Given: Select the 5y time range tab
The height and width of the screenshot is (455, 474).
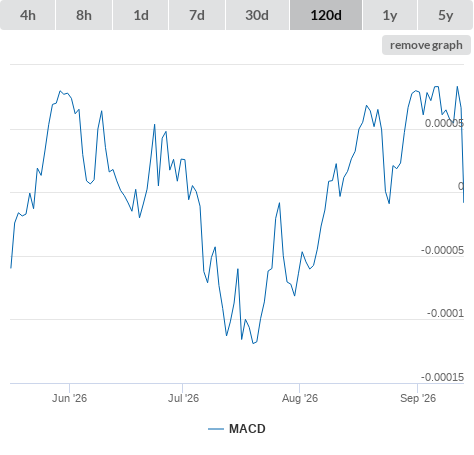Looking at the screenshot, I should (x=445, y=15).
